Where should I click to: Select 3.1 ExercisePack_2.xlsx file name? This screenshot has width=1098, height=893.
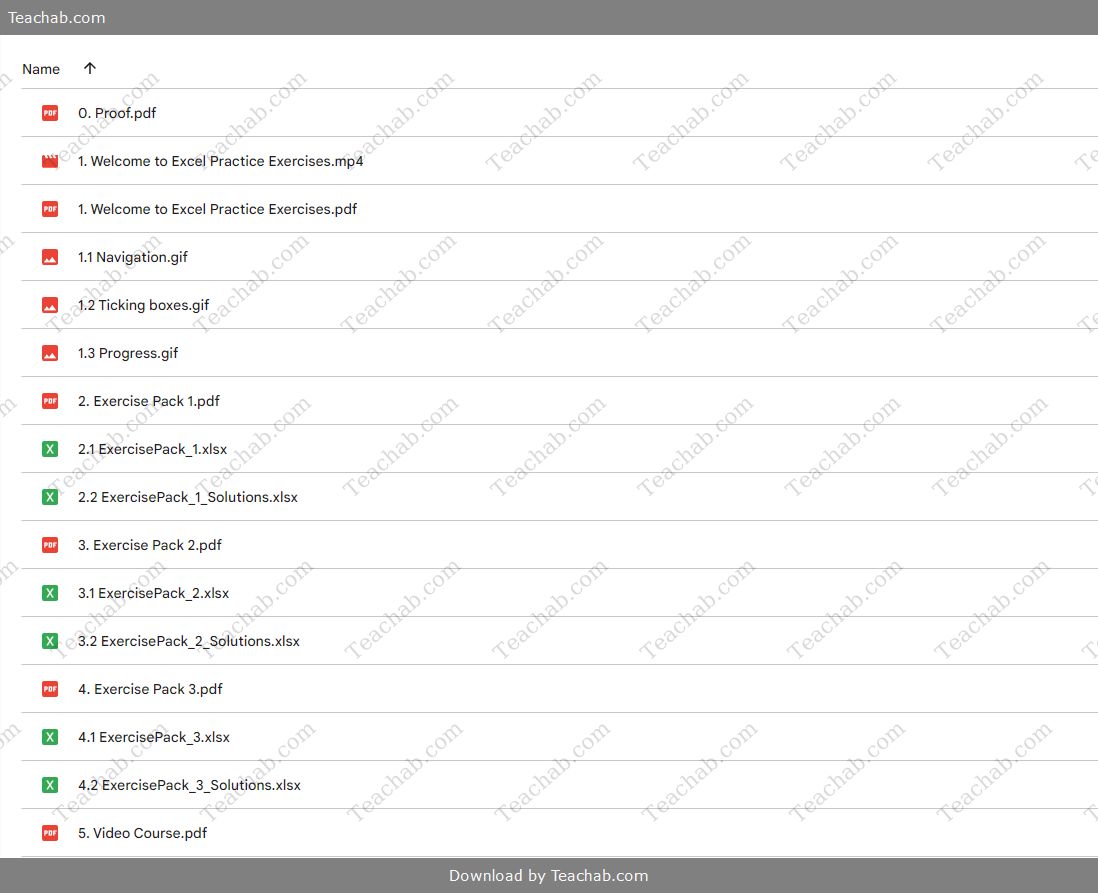[x=153, y=593]
